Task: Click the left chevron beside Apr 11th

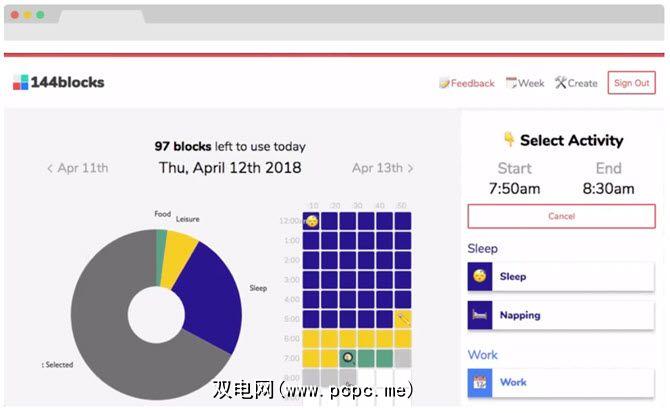Action: (x=50, y=169)
